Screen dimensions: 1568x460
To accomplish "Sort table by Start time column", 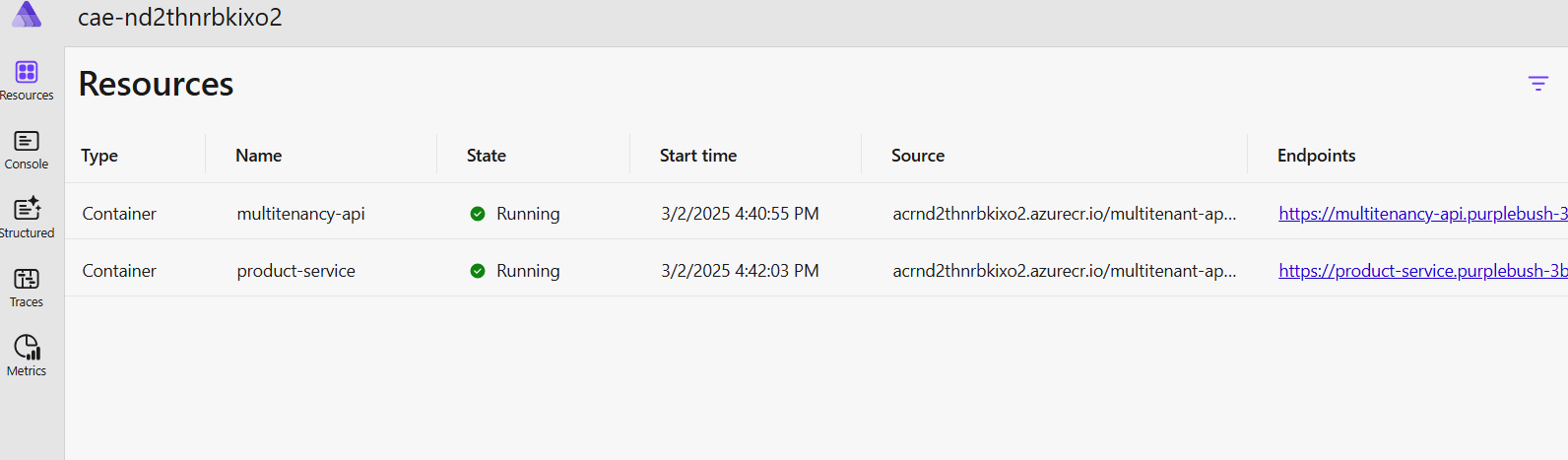I will coord(698,156).
